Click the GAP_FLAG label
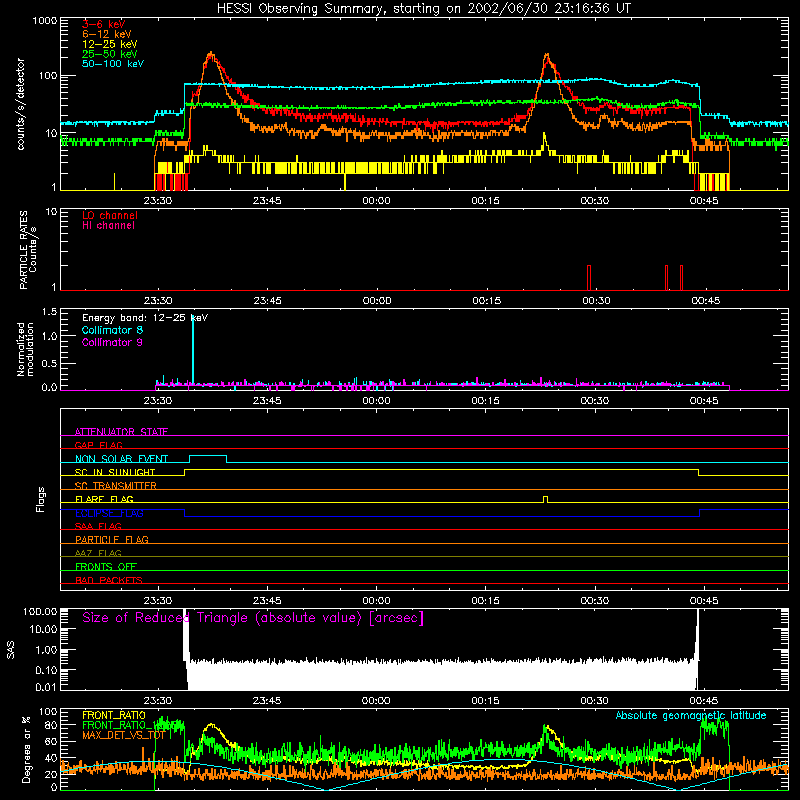Screen dimensions: 800x800 [x=98, y=445]
